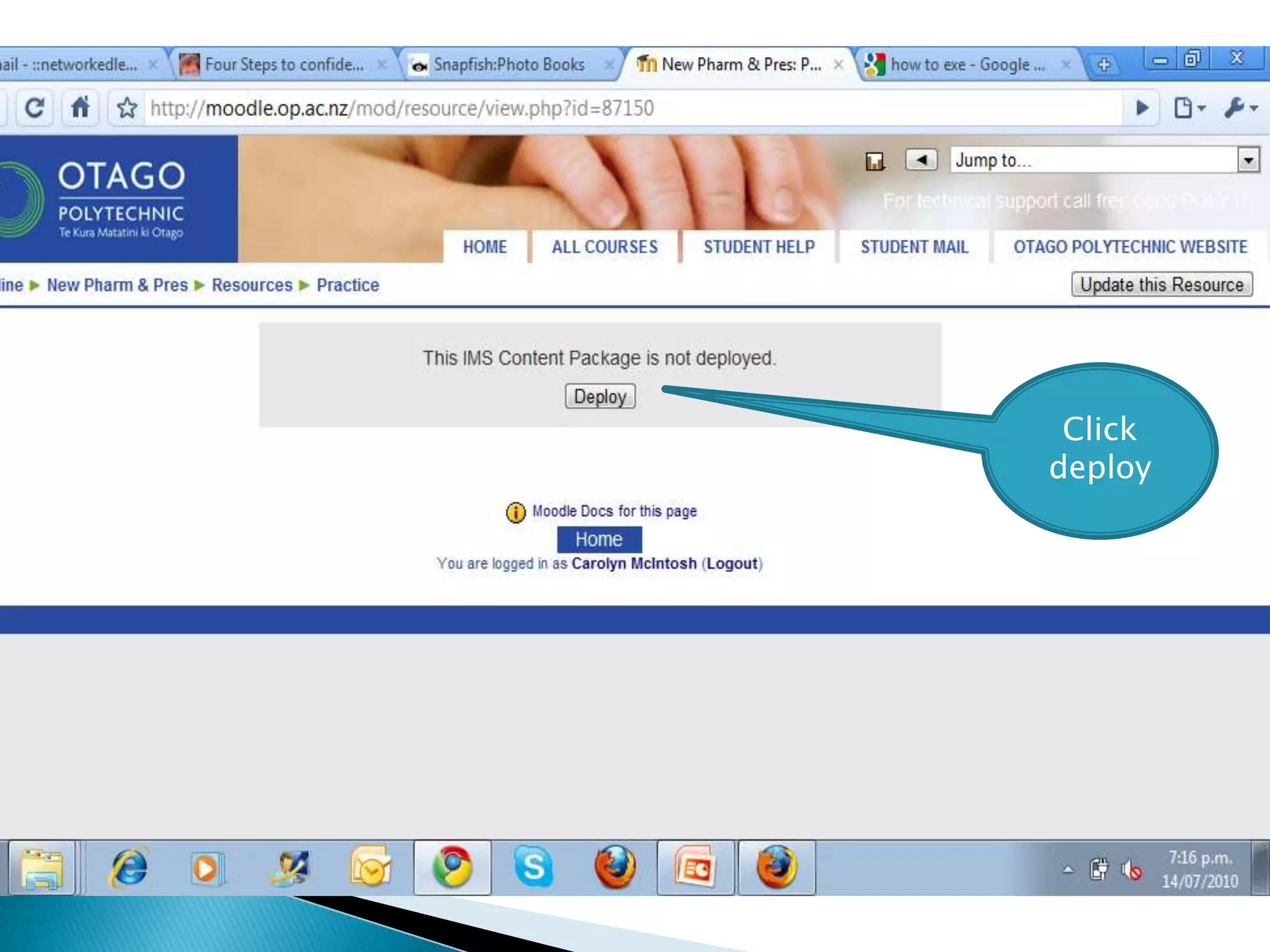This screenshot has width=1270, height=952.
Task: Click Update this Resource button
Action: pos(1161,284)
